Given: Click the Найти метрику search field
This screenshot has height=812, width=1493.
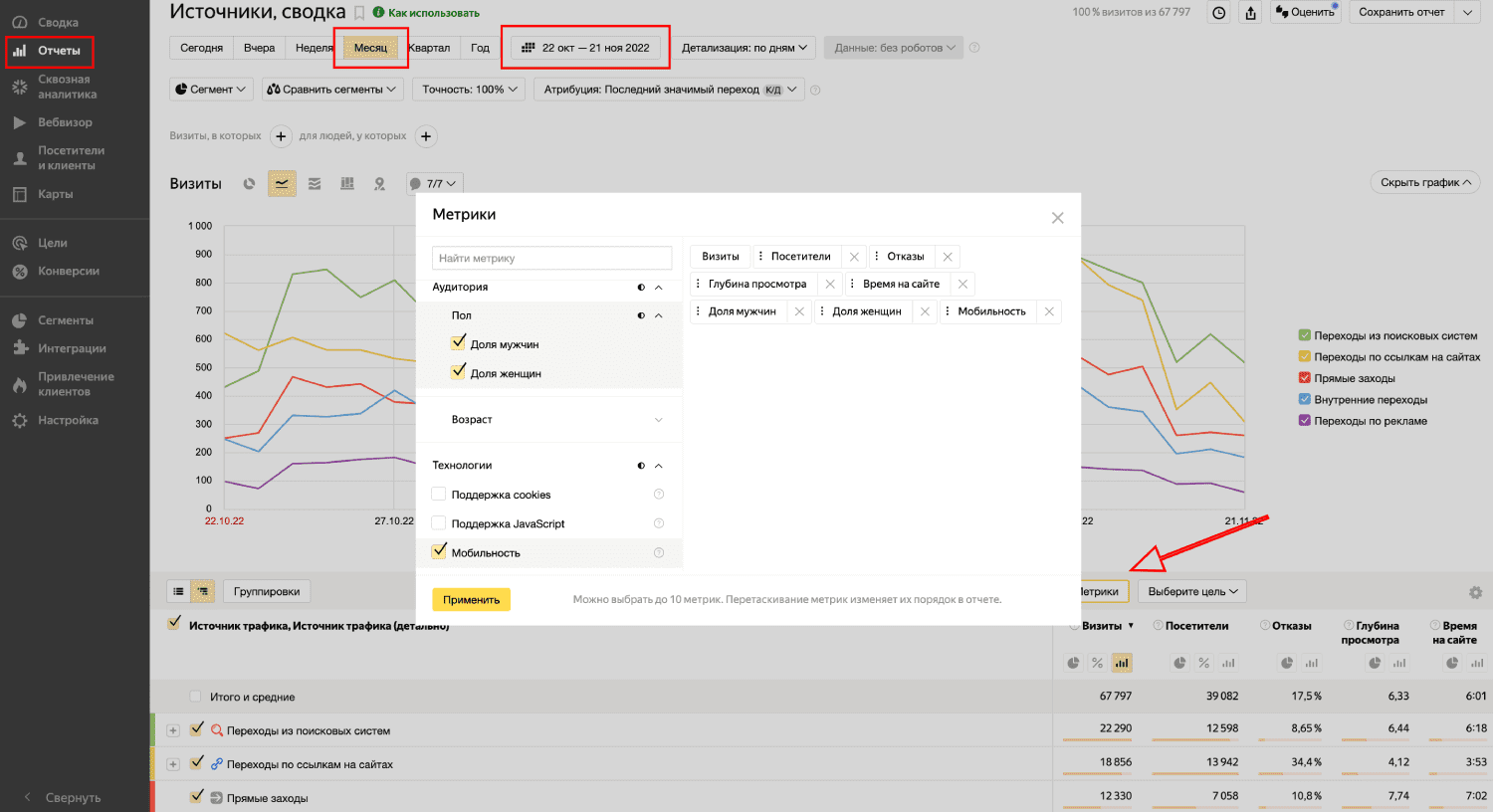Looking at the screenshot, I should [552, 259].
